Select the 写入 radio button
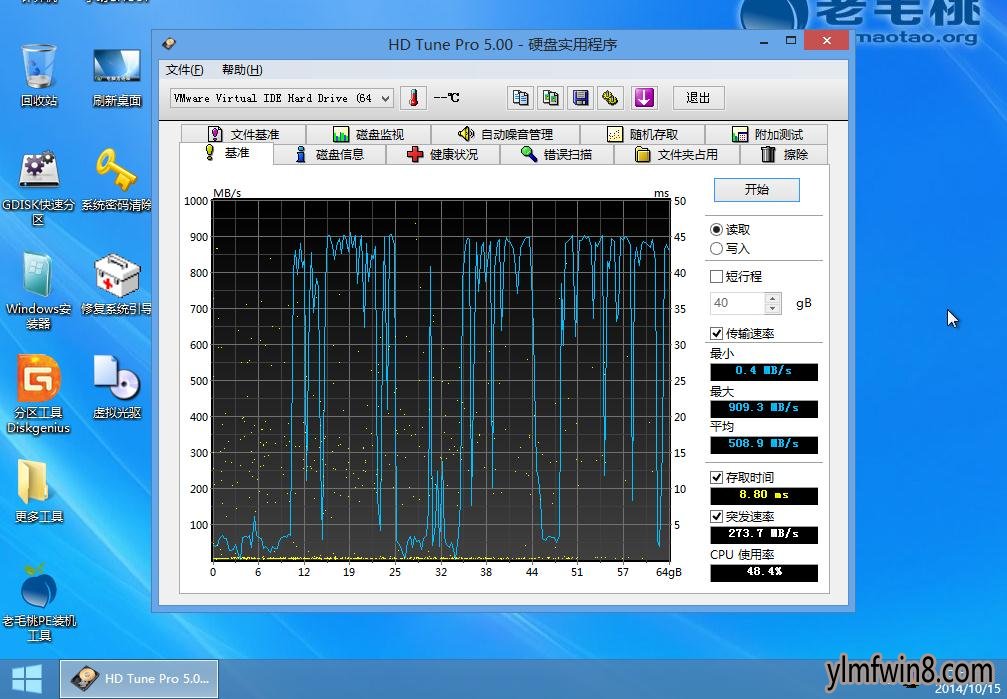This screenshot has height=699, width=1007. [x=716, y=248]
